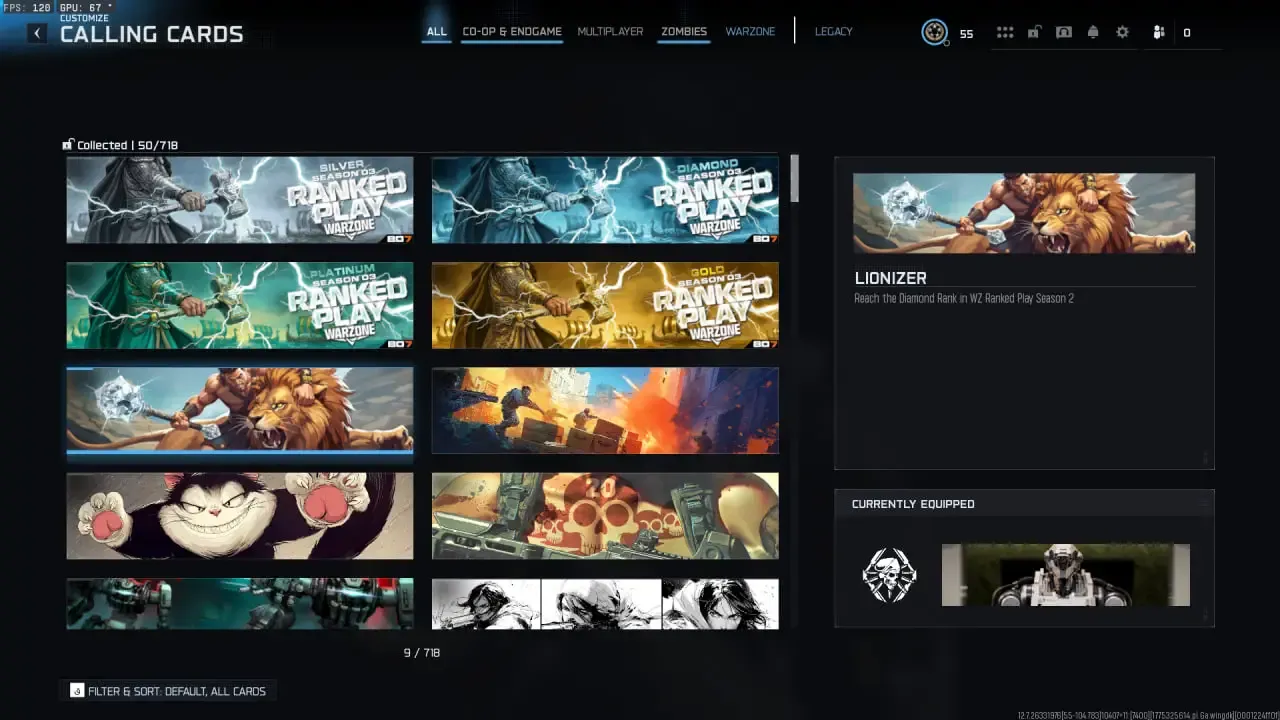Open the grid menu icon
The image size is (1280, 720).
click(1005, 32)
